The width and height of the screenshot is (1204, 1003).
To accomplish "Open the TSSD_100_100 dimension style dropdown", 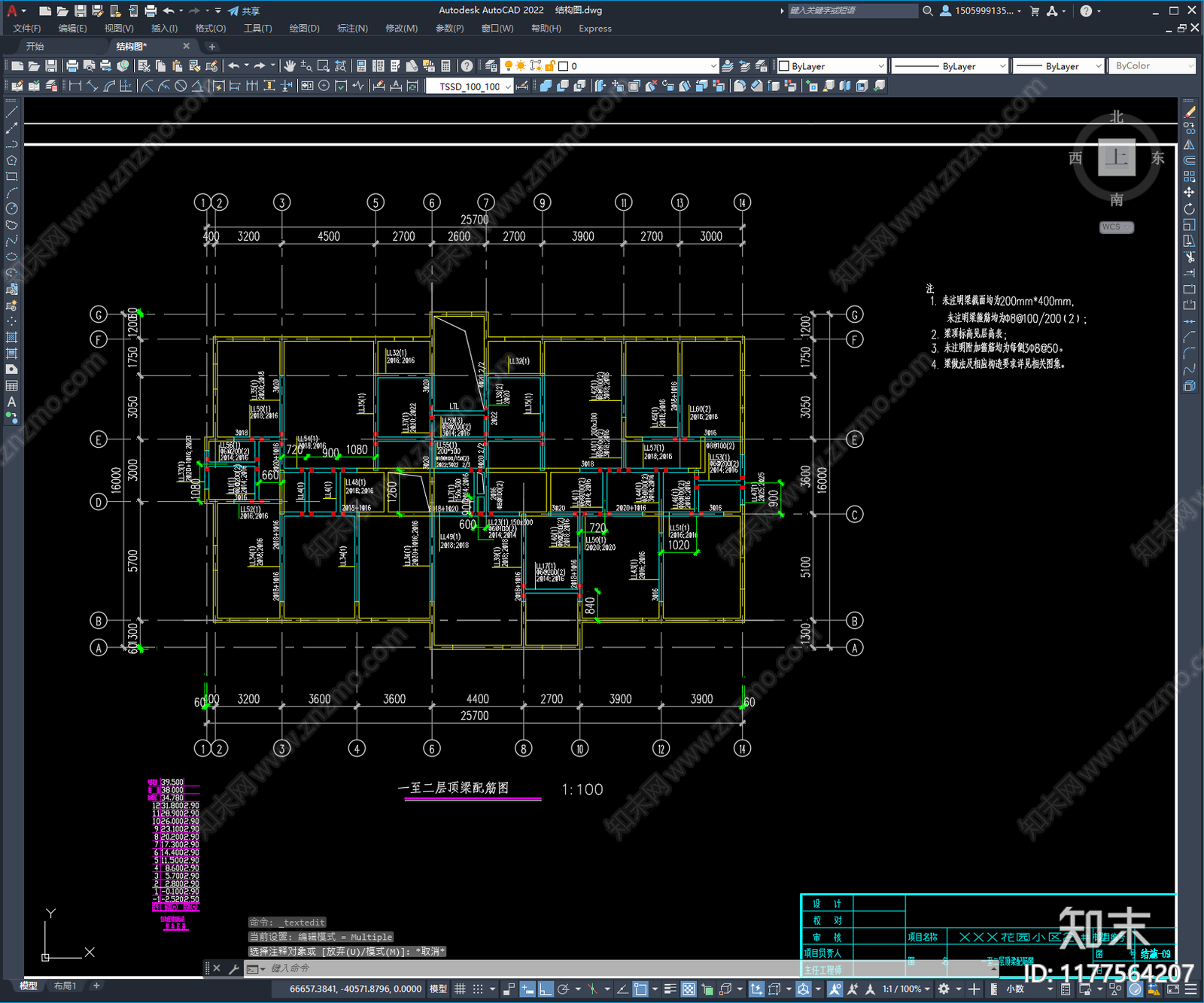I will click(470, 87).
